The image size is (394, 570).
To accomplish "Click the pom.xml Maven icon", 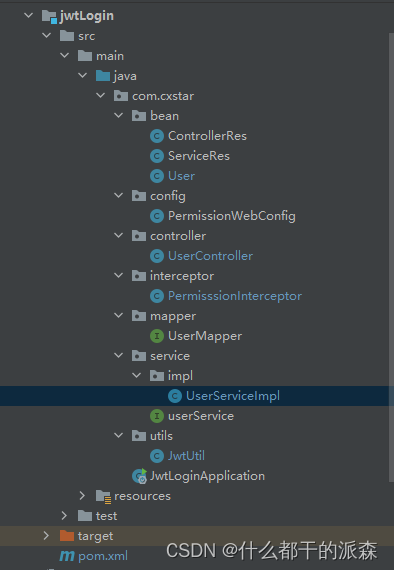I will (x=67, y=556).
